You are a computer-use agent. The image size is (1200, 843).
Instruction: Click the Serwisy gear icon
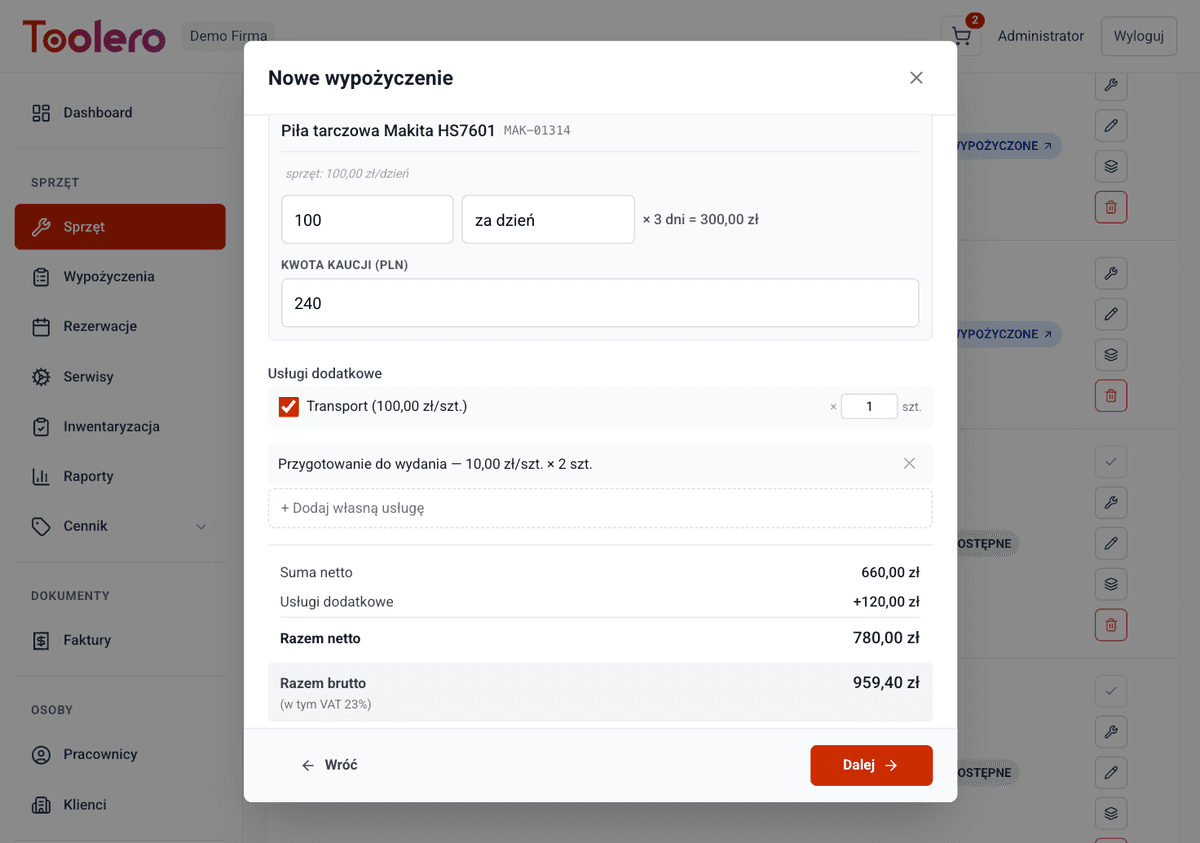click(x=41, y=377)
